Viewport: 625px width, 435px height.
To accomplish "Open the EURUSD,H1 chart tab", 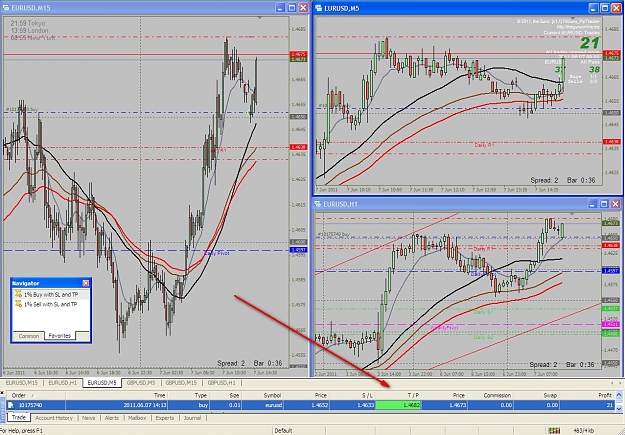I will (x=63, y=383).
